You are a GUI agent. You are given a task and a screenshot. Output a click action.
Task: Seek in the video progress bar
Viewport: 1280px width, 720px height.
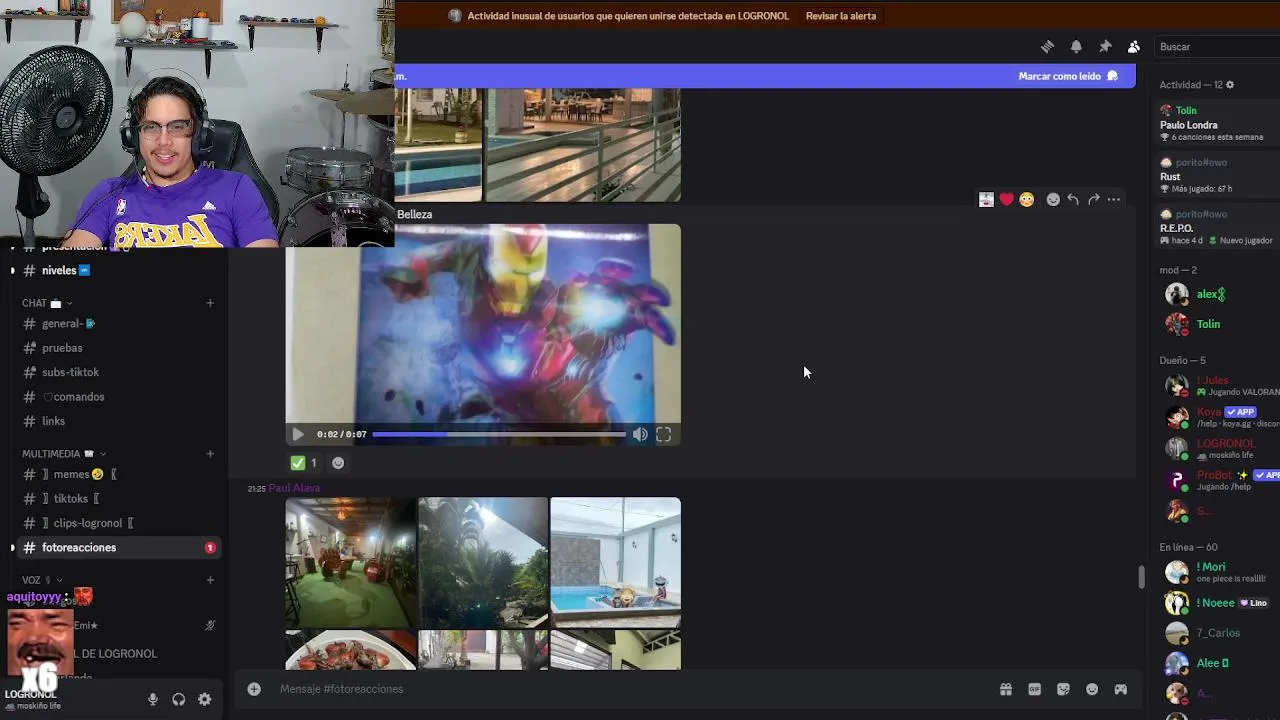[500, 434]
